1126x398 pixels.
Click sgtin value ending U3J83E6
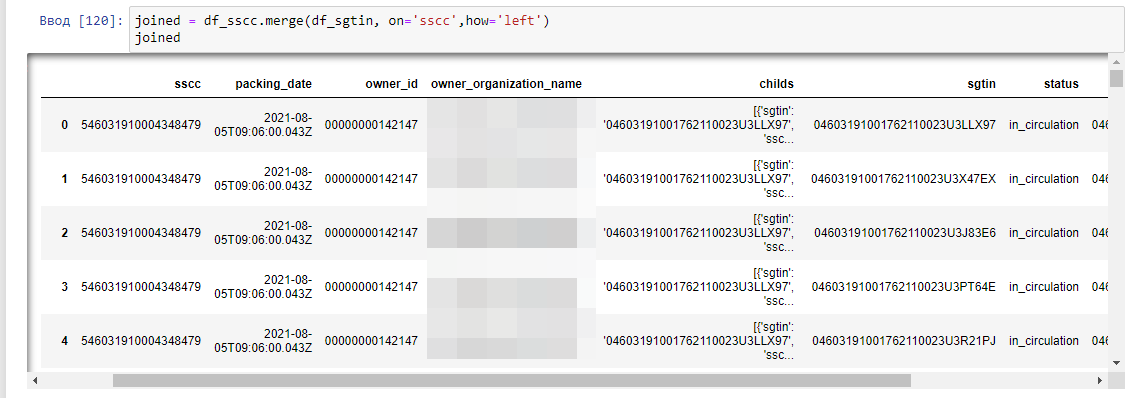905,233
